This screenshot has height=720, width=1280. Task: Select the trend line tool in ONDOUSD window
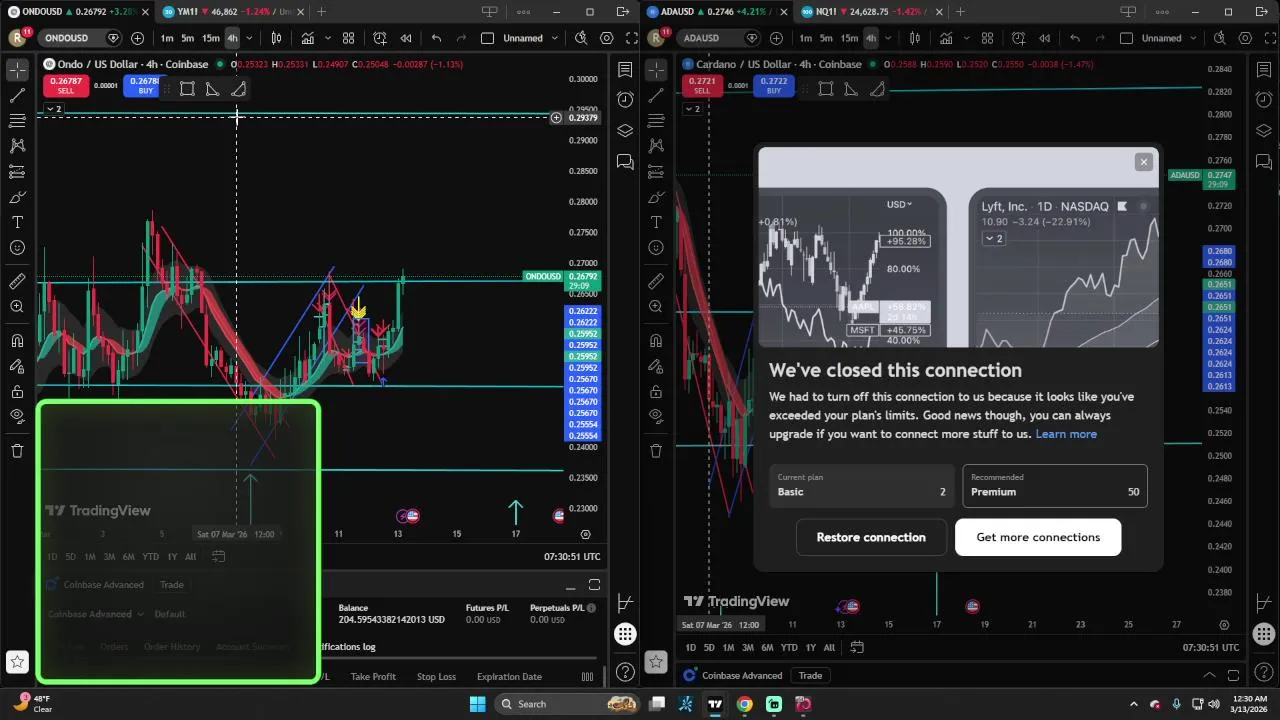point(17,96)
